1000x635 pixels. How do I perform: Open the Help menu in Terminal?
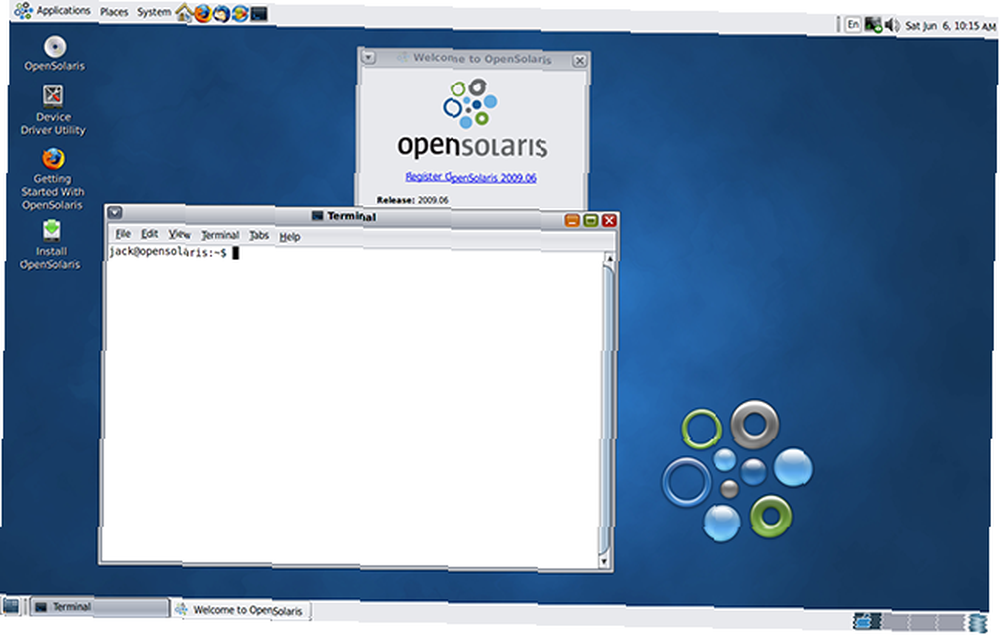290,237
